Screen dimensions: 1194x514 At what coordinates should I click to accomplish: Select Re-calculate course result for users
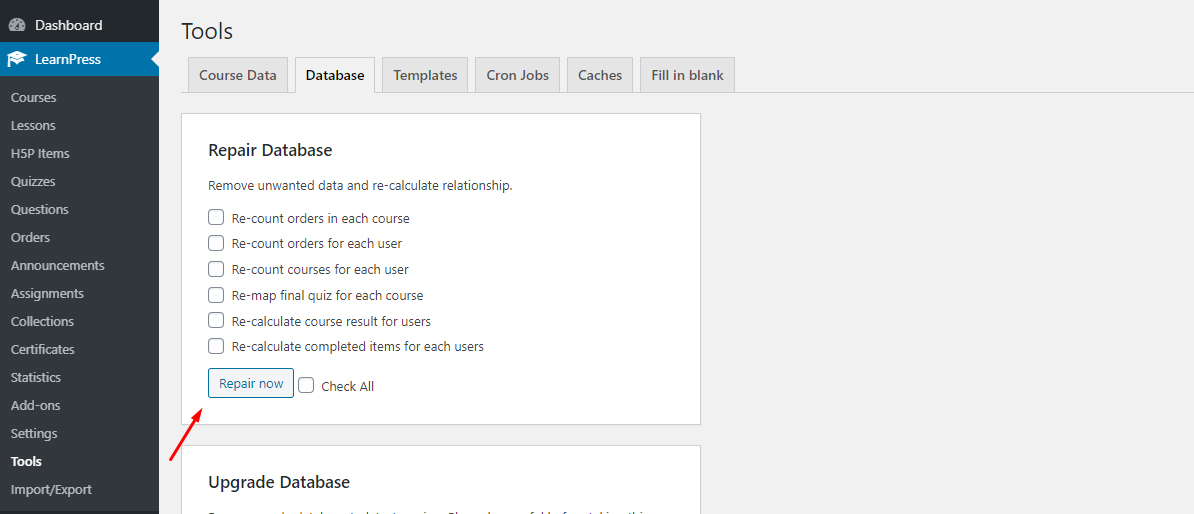[x=216, y=321]
